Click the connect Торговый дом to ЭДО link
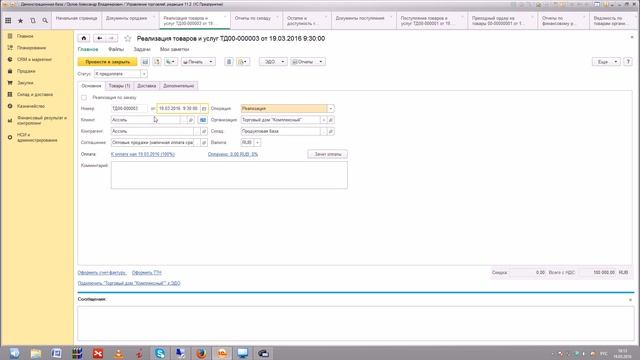This screenshot has width=640, height=360. pos(129,283)
